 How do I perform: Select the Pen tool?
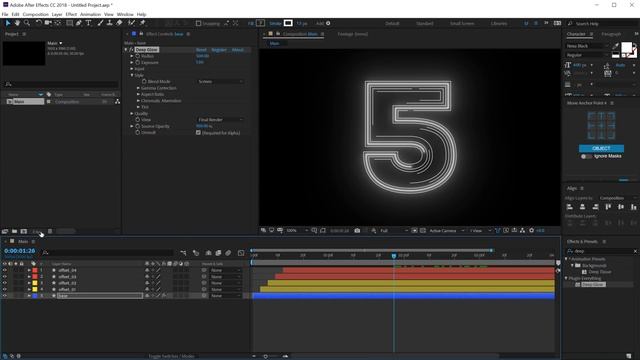(79, 23)
